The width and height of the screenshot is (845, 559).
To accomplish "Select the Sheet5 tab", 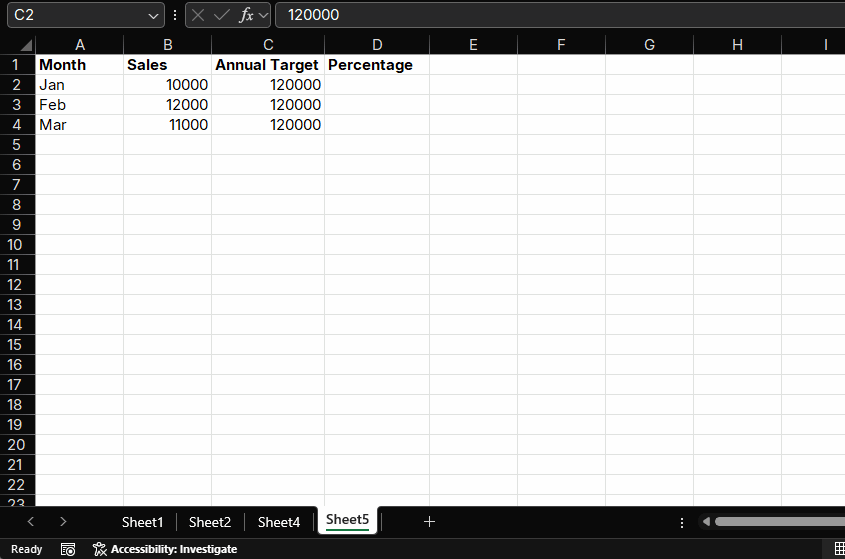I will tap(348, 520).
